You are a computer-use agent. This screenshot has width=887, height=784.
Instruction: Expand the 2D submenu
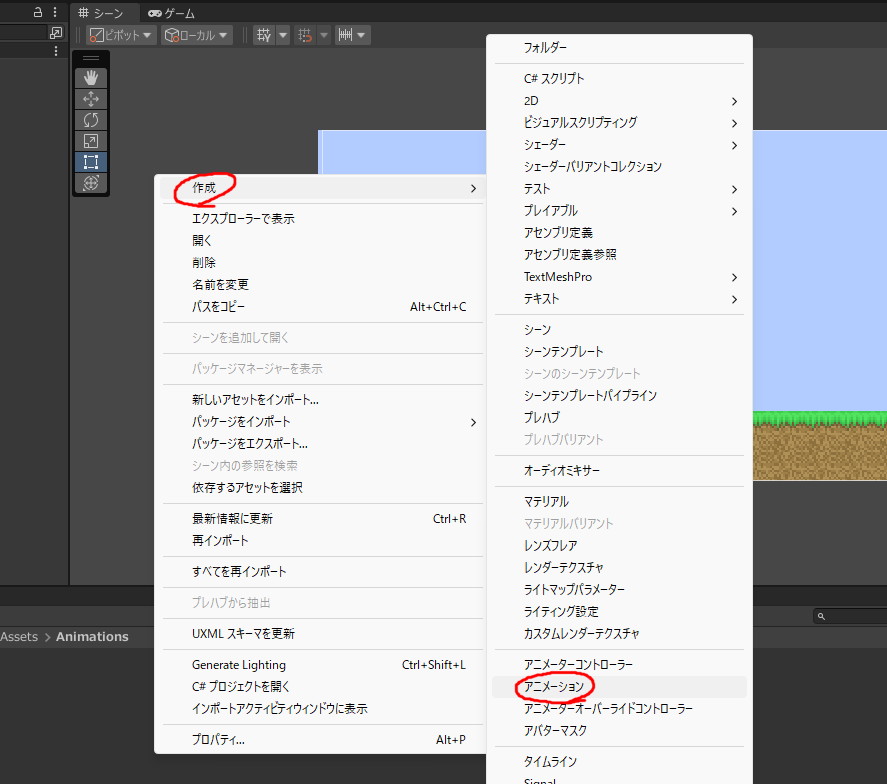(x=619, y=101)
